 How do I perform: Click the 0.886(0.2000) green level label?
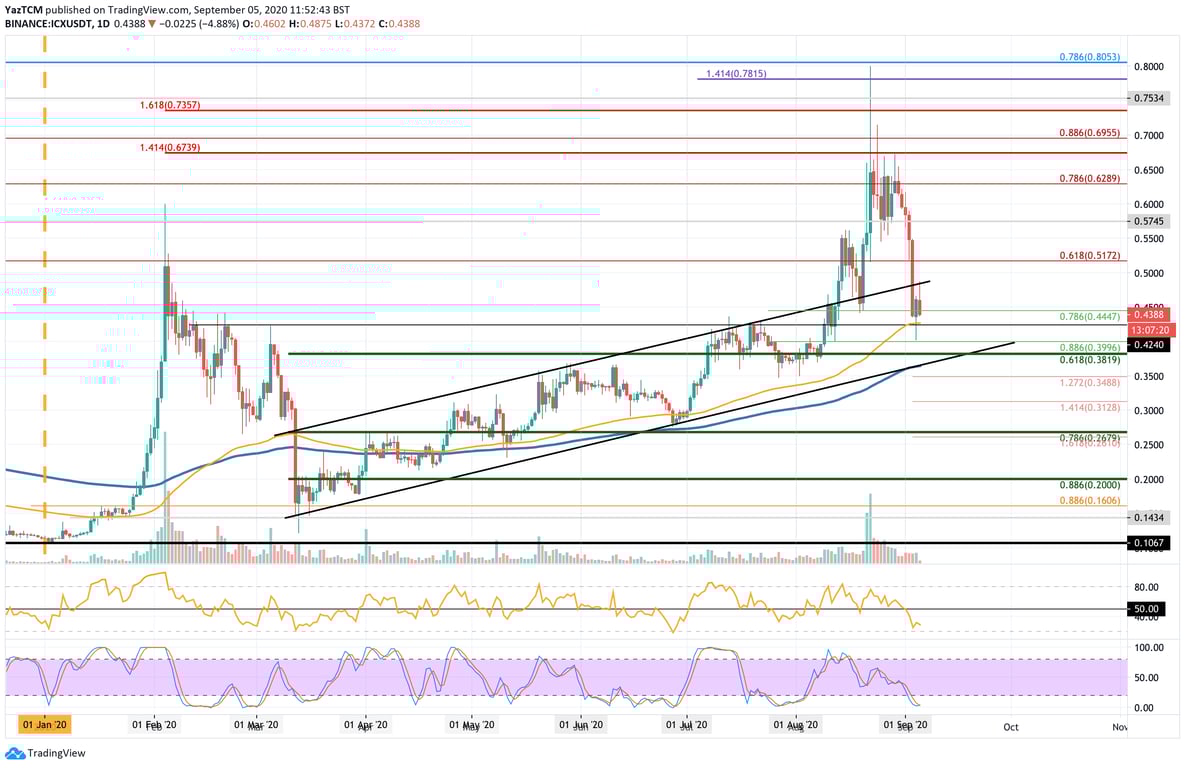tap(1089, 485)
